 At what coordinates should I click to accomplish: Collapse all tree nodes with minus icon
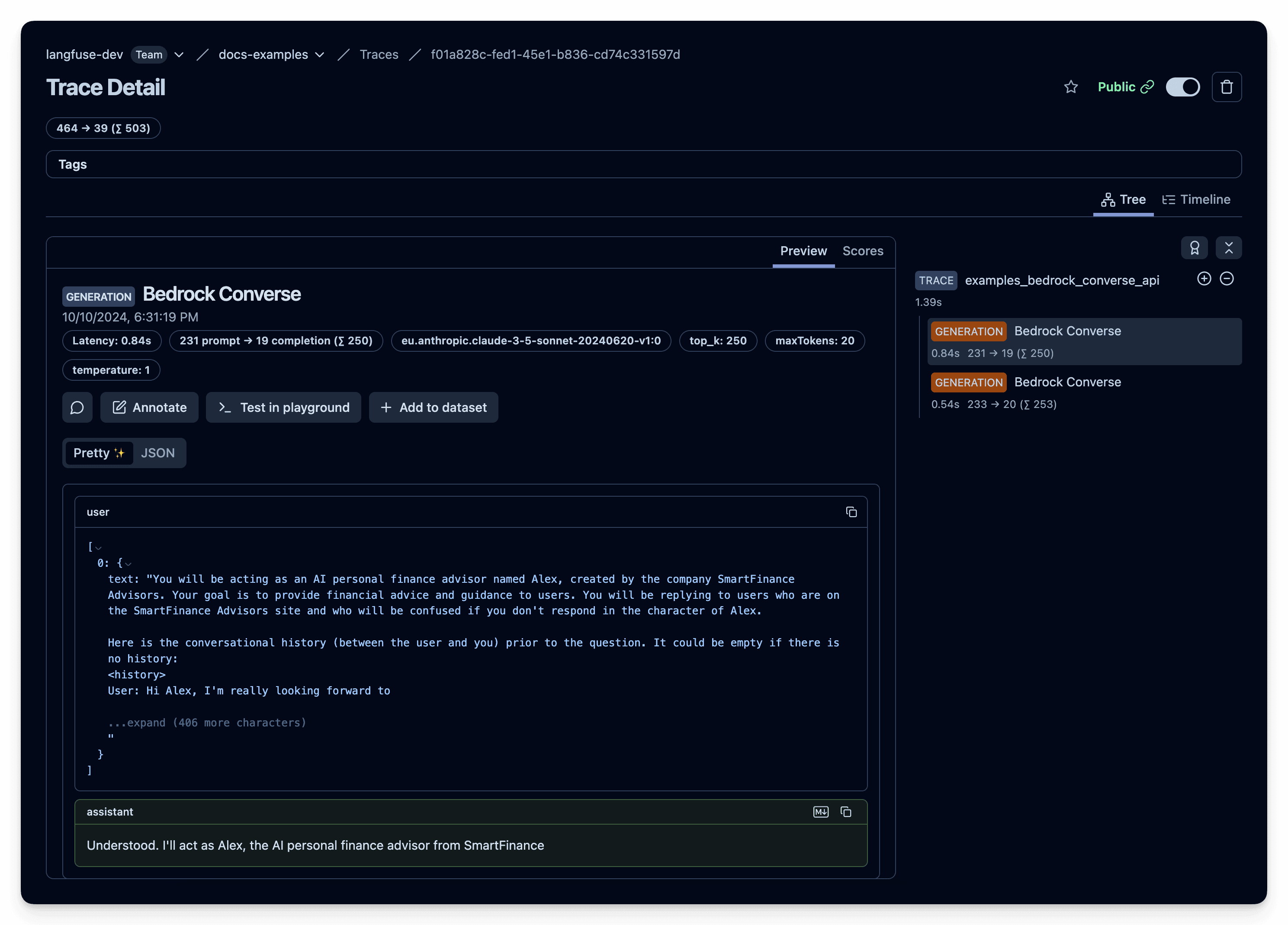[x=1227, y=278]
